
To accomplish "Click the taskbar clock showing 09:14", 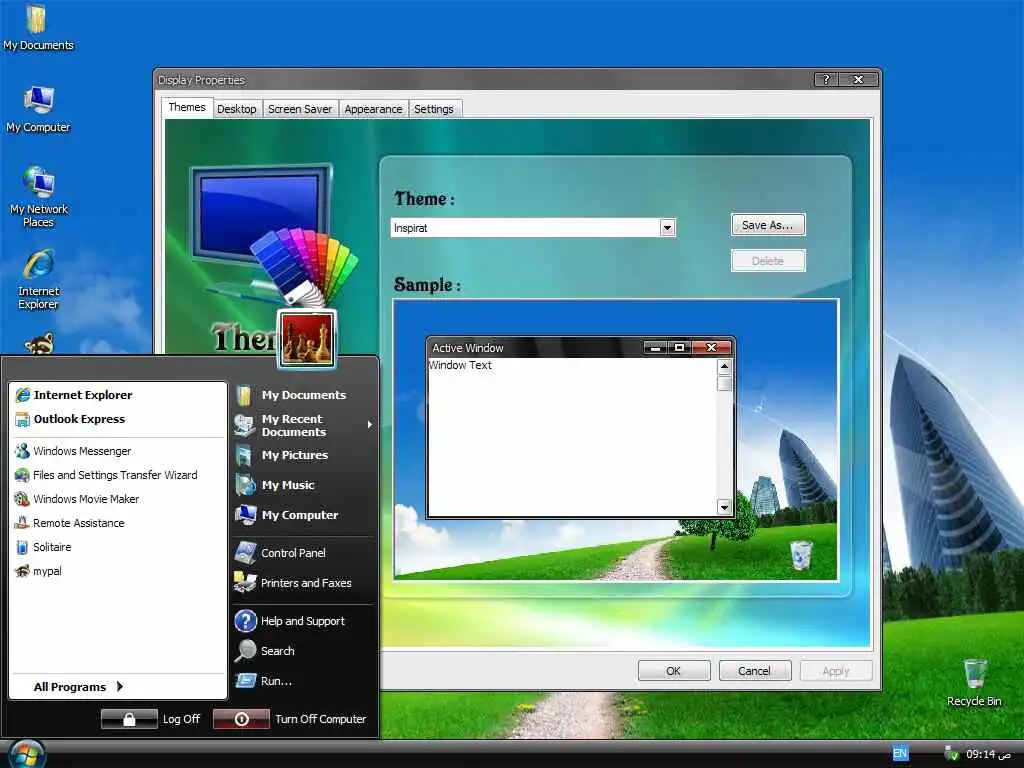I will 988,754.
